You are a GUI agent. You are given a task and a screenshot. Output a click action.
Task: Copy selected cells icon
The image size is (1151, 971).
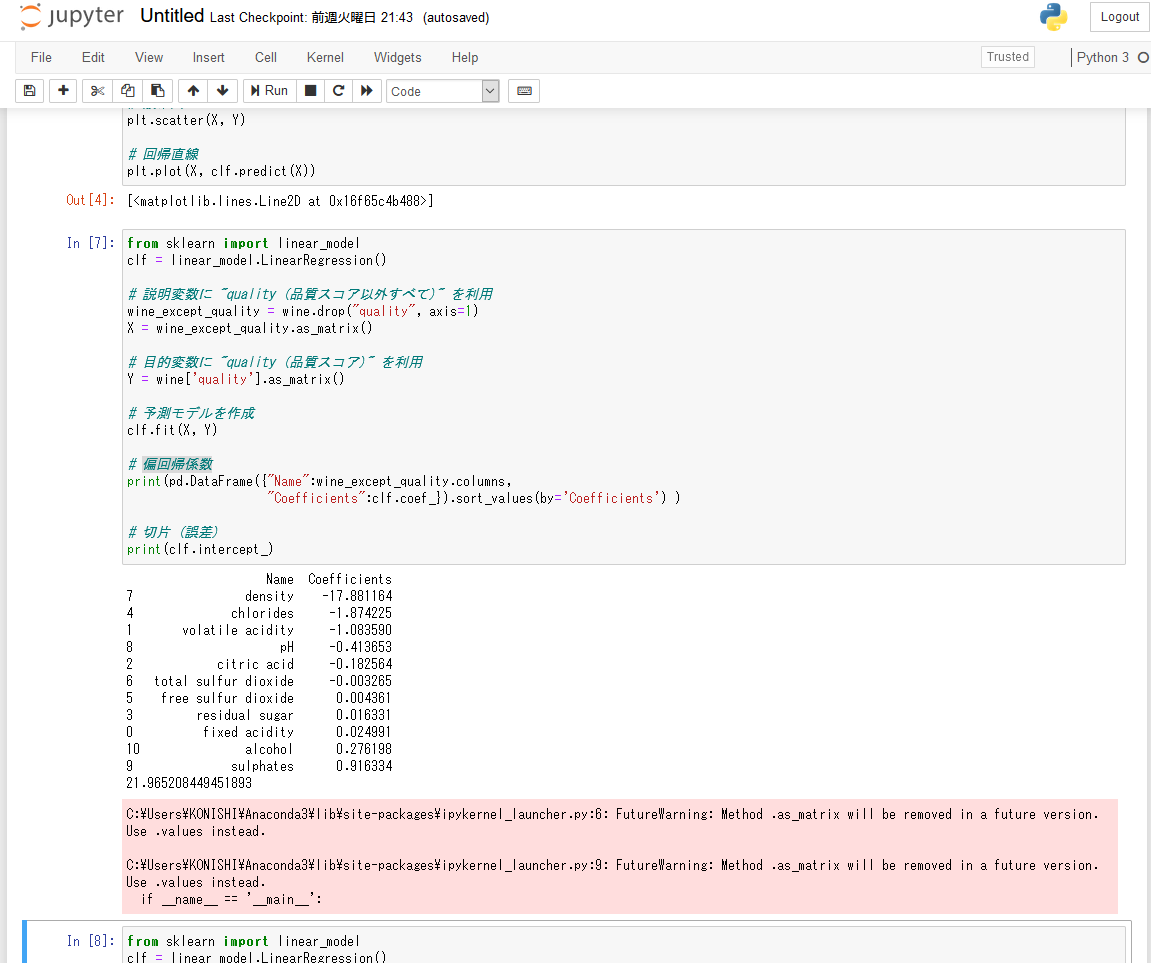[128, 91]
